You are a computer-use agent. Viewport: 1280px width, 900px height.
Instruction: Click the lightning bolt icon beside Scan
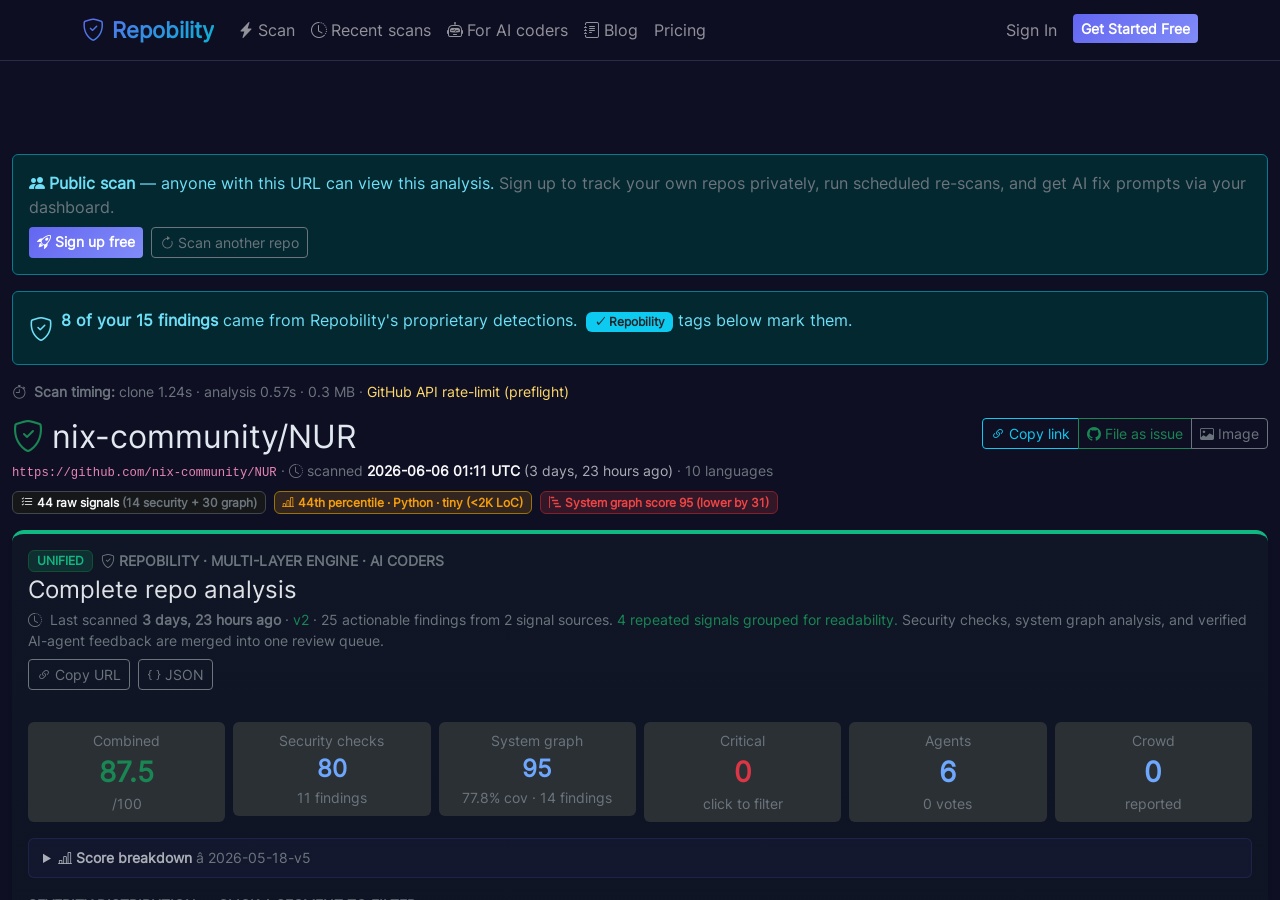246,30
